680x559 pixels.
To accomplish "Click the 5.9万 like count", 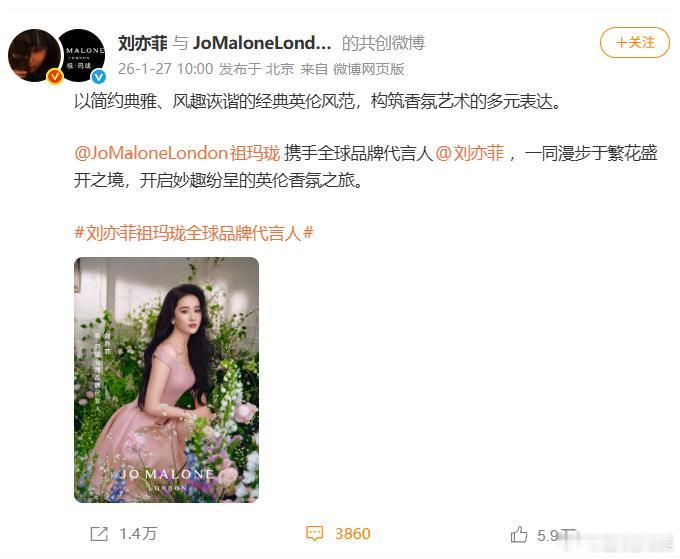I will 557,535.
